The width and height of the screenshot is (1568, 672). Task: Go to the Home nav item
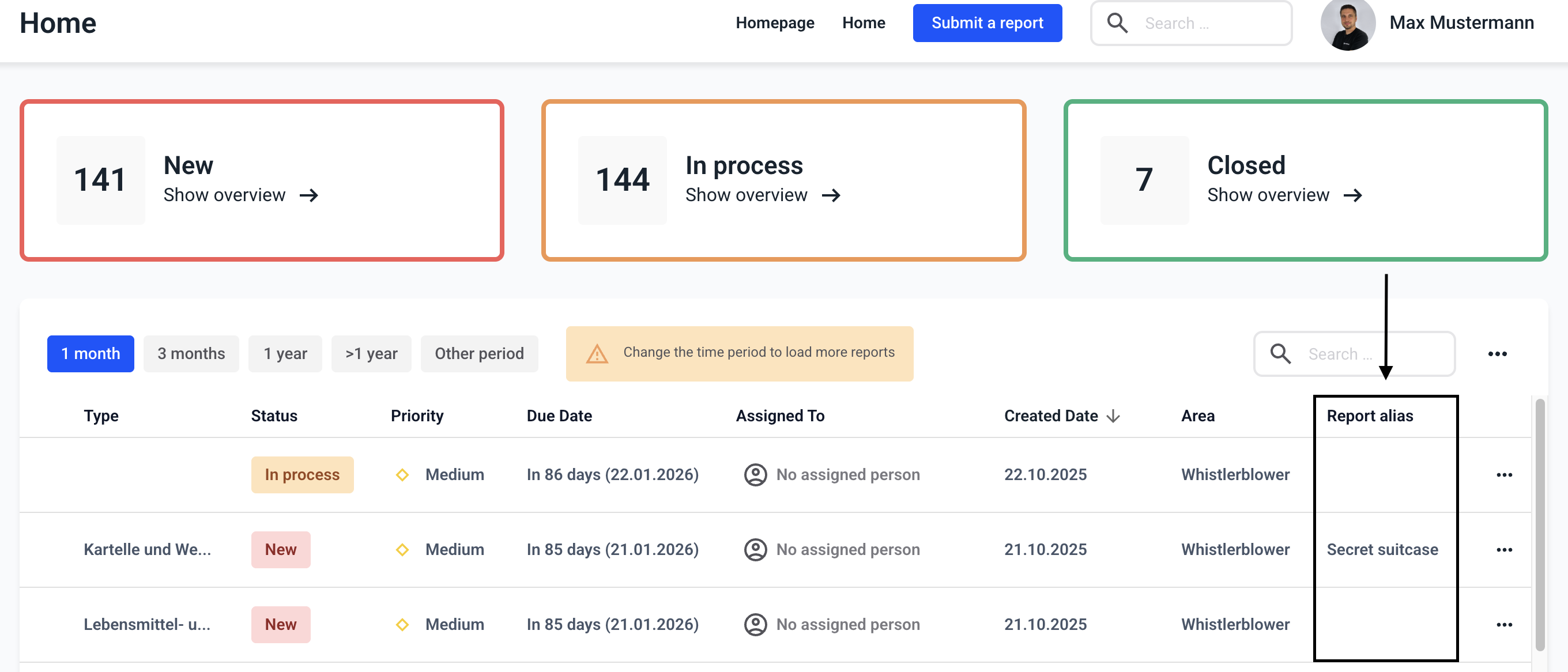863,23
